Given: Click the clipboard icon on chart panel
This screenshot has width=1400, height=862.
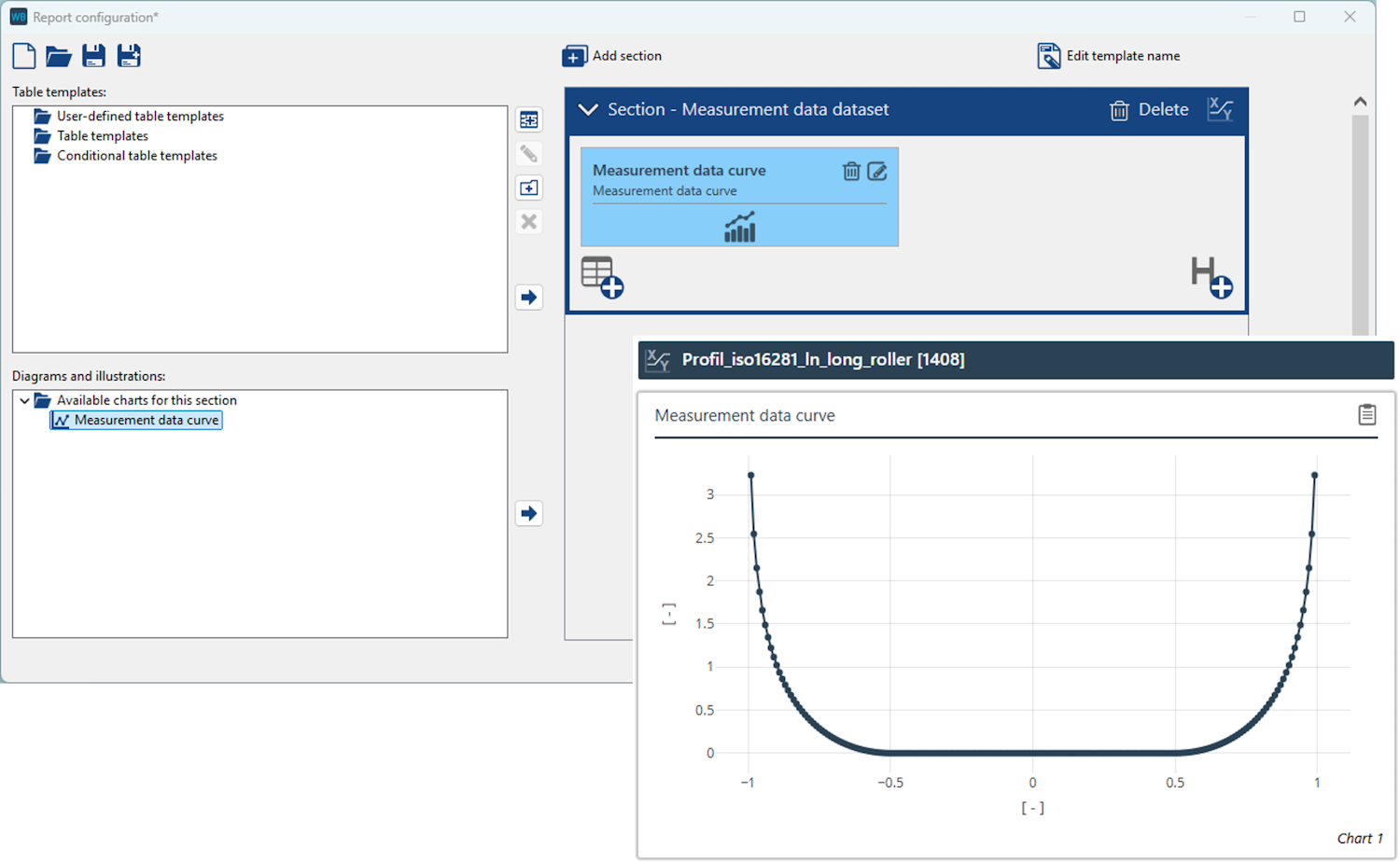Looking at the screenshot, I should coord(1366,415).
